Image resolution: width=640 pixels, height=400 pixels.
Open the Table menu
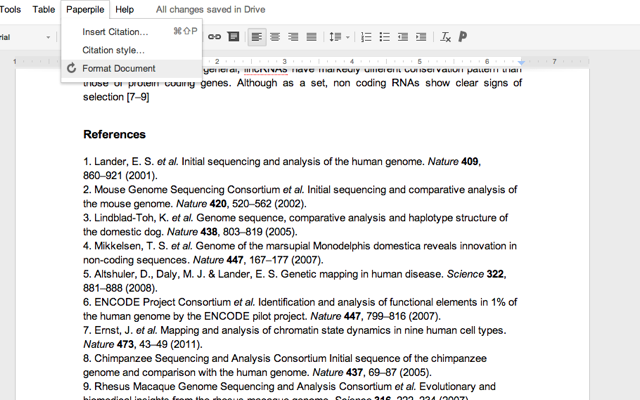click(x=44, y=9)
